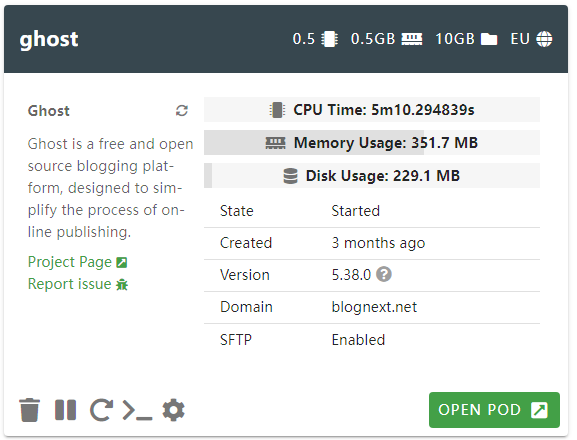Click the blognext.net domain value
Viewport: 577px width, 440px height.
tap(374, 307)
